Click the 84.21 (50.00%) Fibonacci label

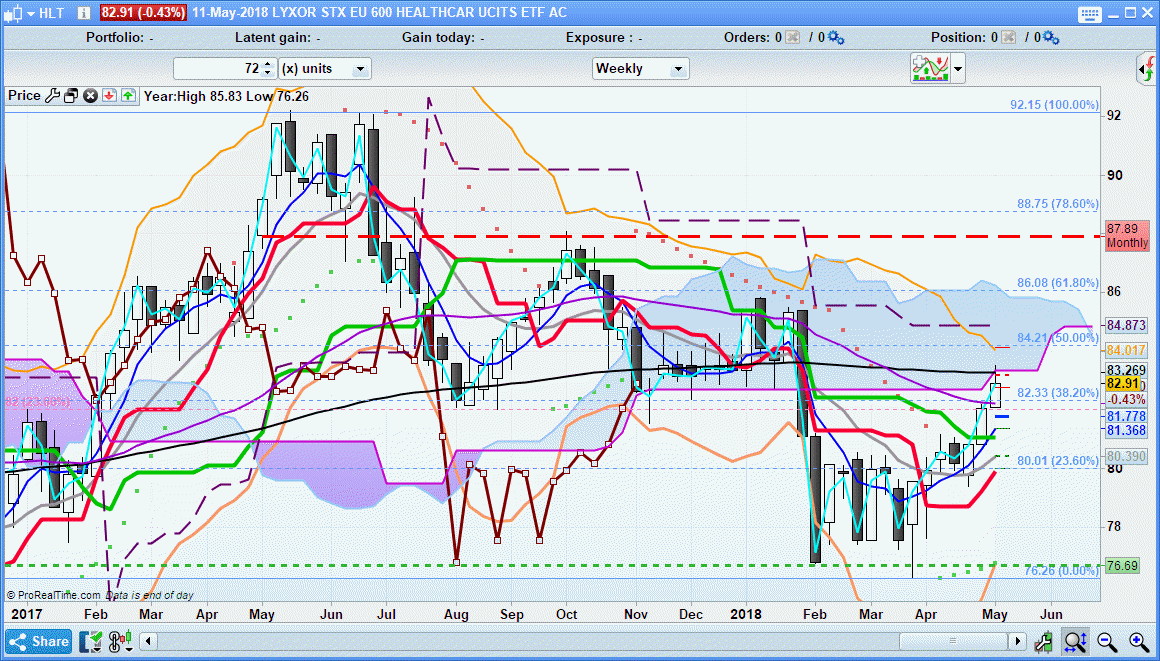tap(1058, 338)
